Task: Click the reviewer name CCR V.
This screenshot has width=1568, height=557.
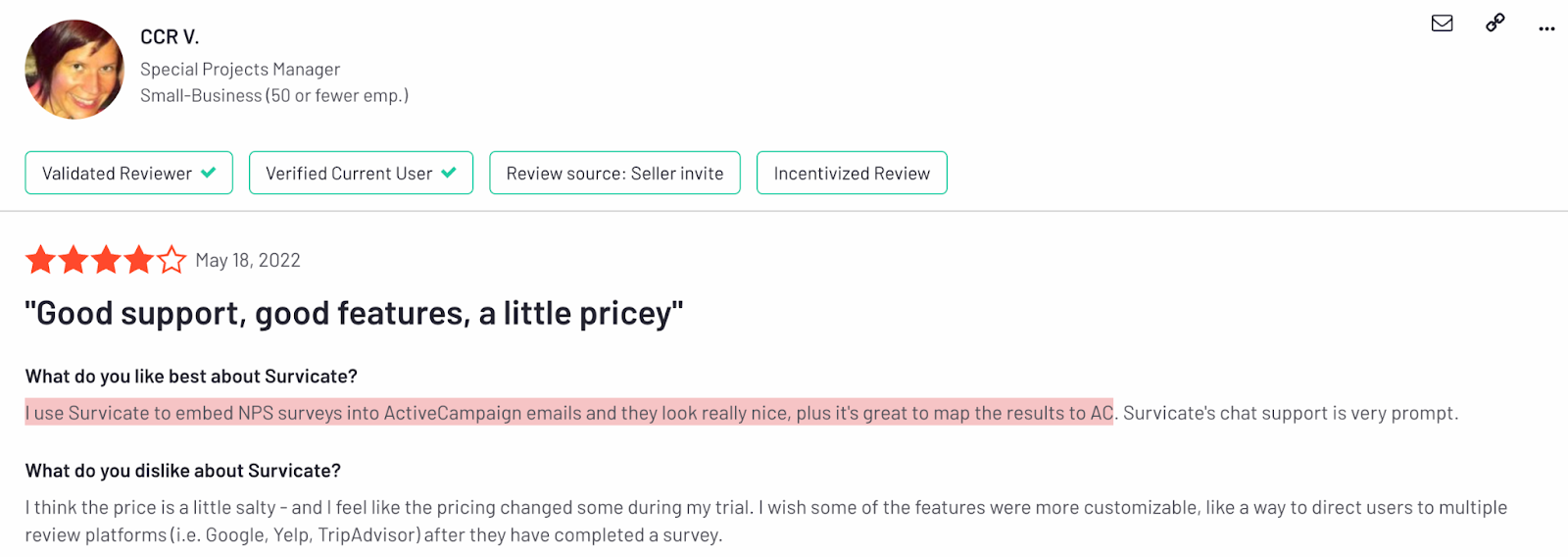Action: (x=170, y=37)
